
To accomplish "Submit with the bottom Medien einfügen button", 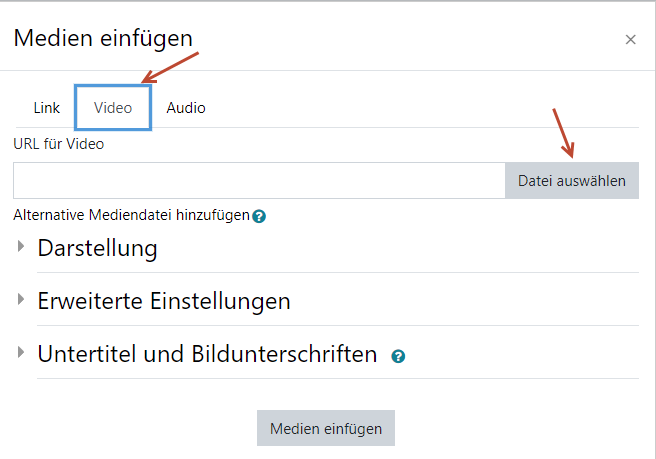I will point(326,428).
